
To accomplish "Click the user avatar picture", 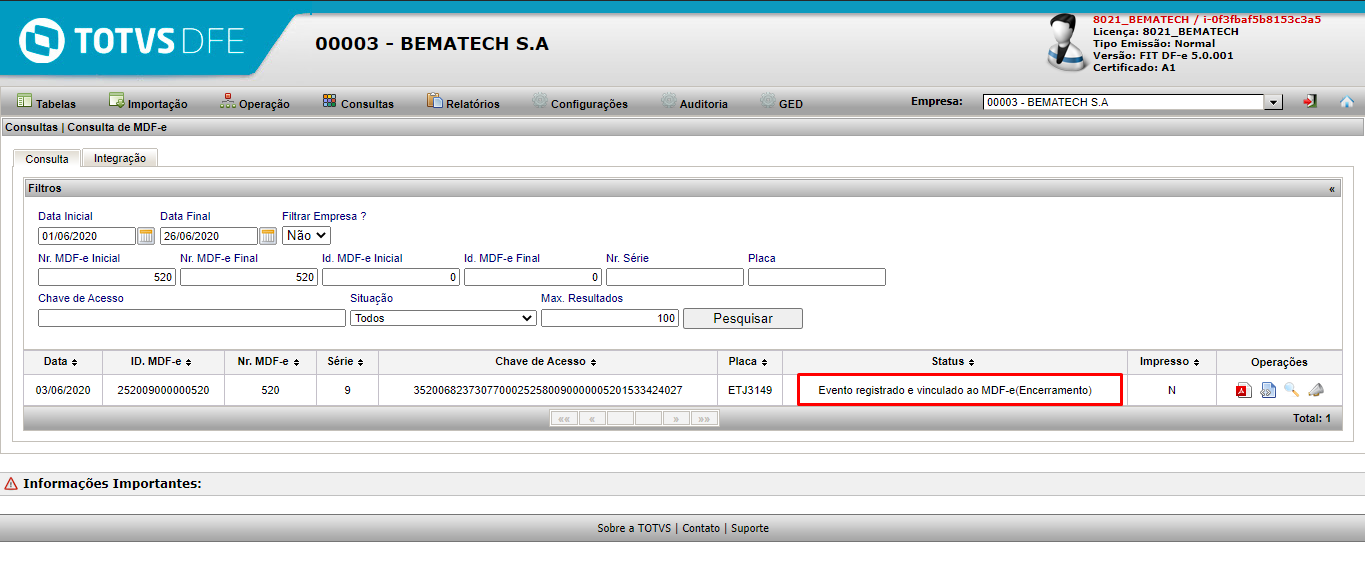I will click(x=1067, y=43).
